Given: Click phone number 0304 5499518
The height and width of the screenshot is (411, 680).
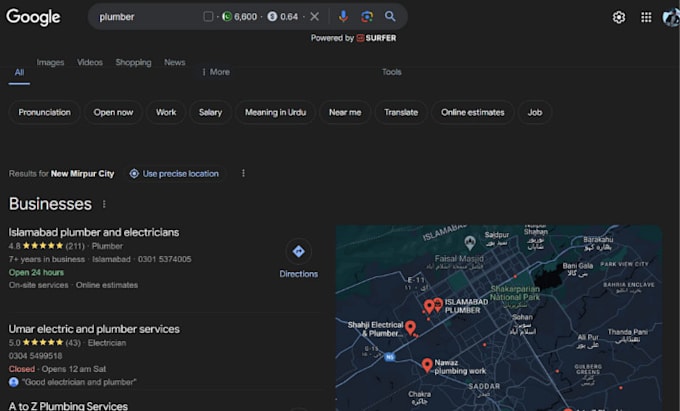Looking at the screenshot, I should 35,356.
